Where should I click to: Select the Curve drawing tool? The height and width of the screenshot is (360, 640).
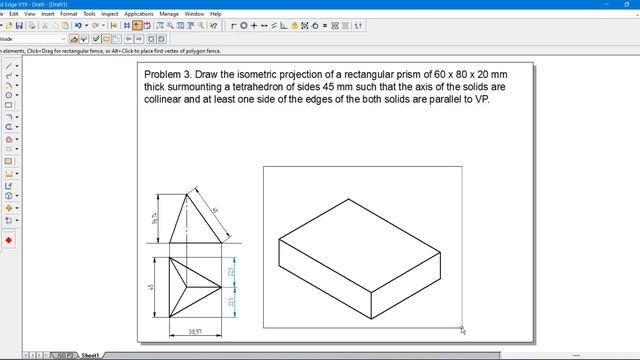click(9, 76)
